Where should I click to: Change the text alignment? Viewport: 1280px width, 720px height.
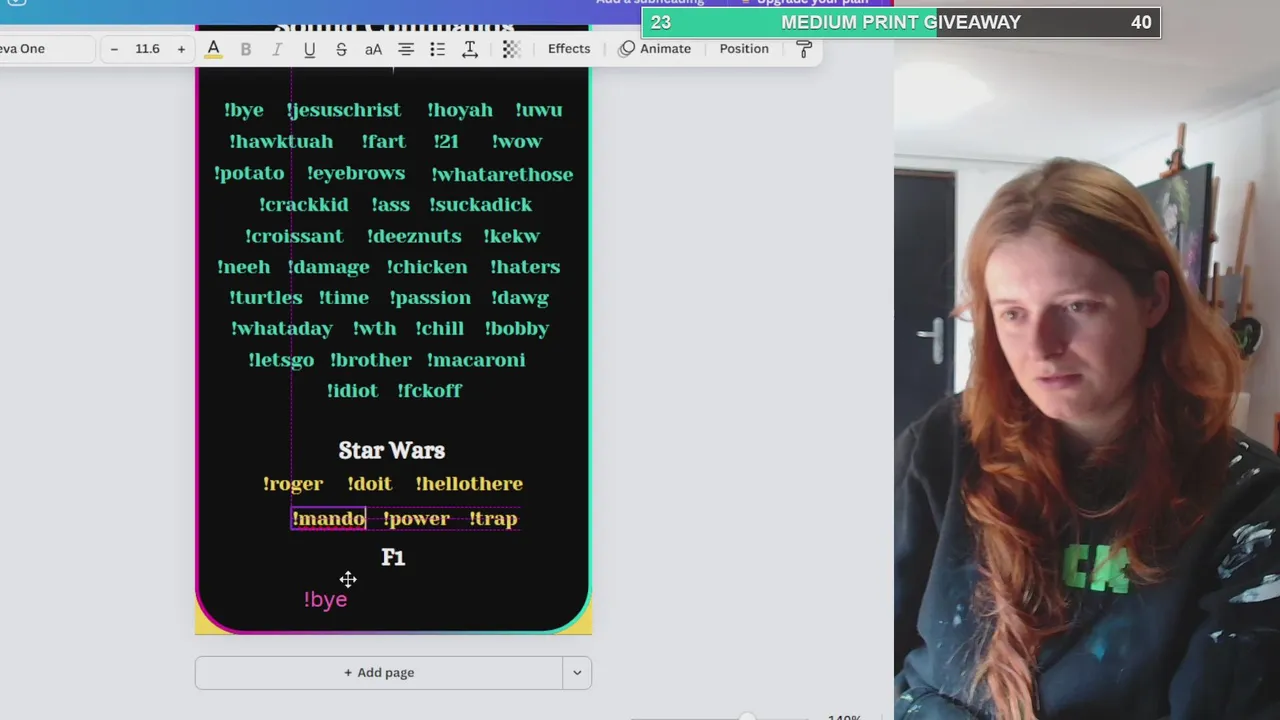405,49
